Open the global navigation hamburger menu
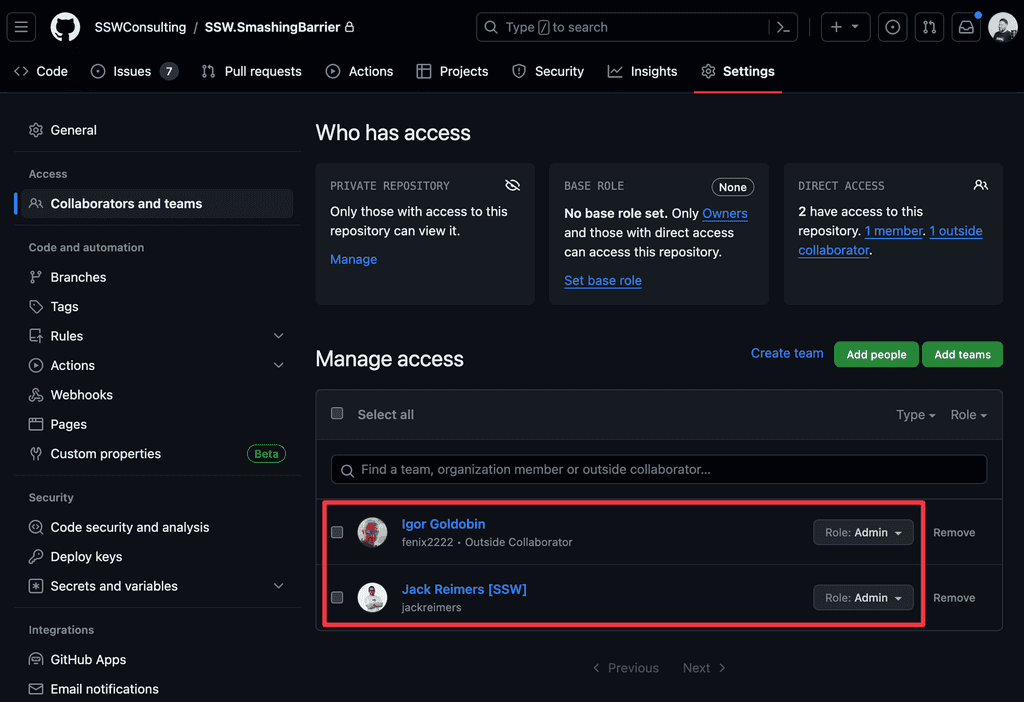This screenshot has width=1024, height=702. [21, 27]
